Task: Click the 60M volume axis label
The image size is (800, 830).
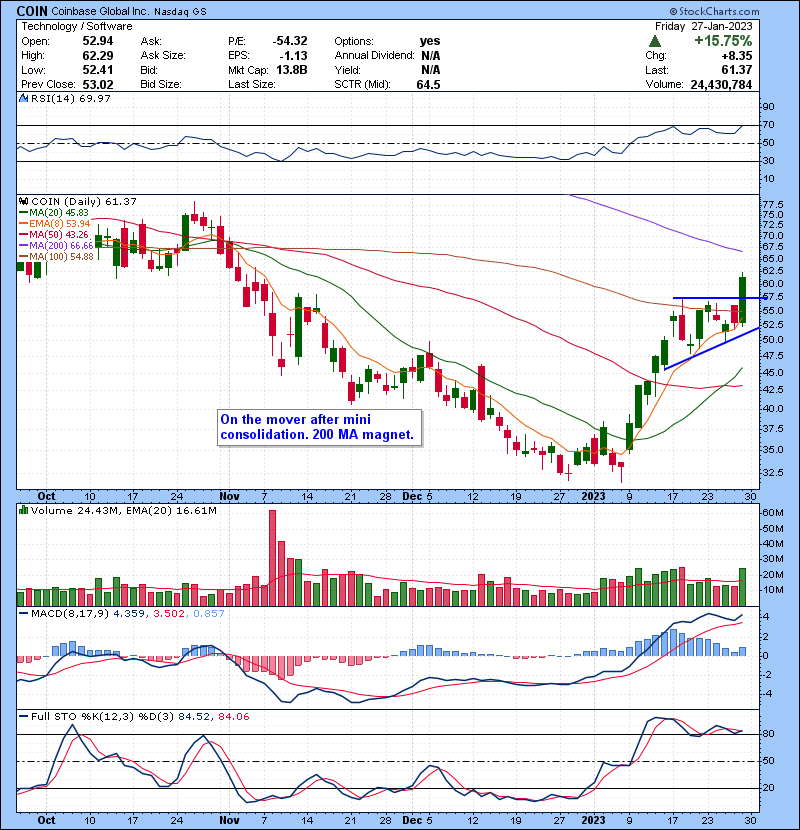Action: click(772, 512)
